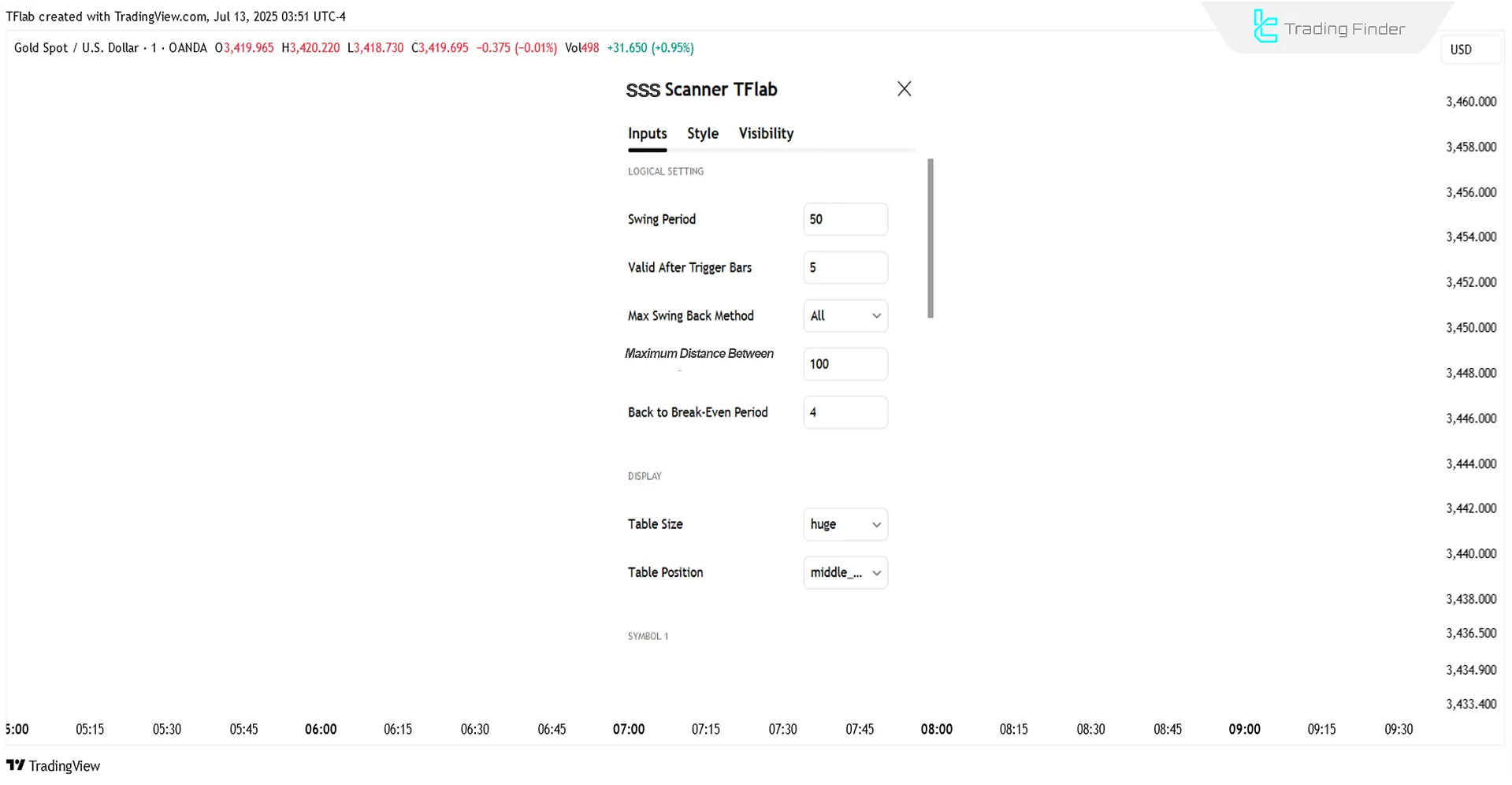Select the Valid After Trigger Bars field
The width and height of the screenshot is (1512, 785).
tap(845, 267)
